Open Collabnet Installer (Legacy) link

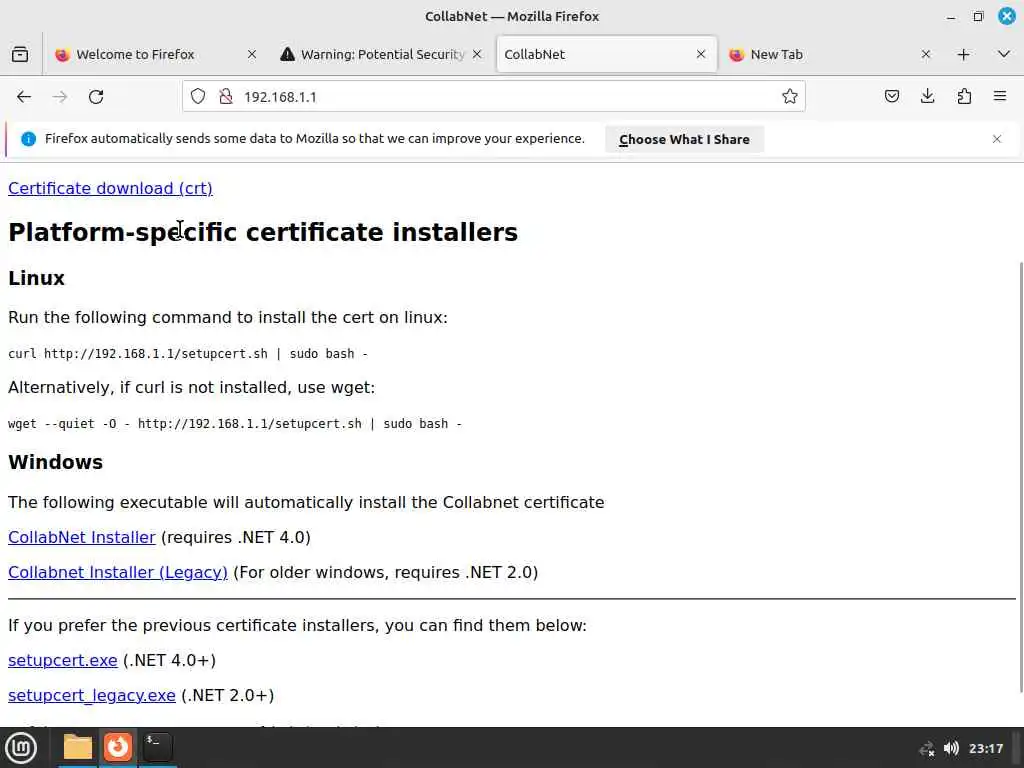[x=118, y=572]
